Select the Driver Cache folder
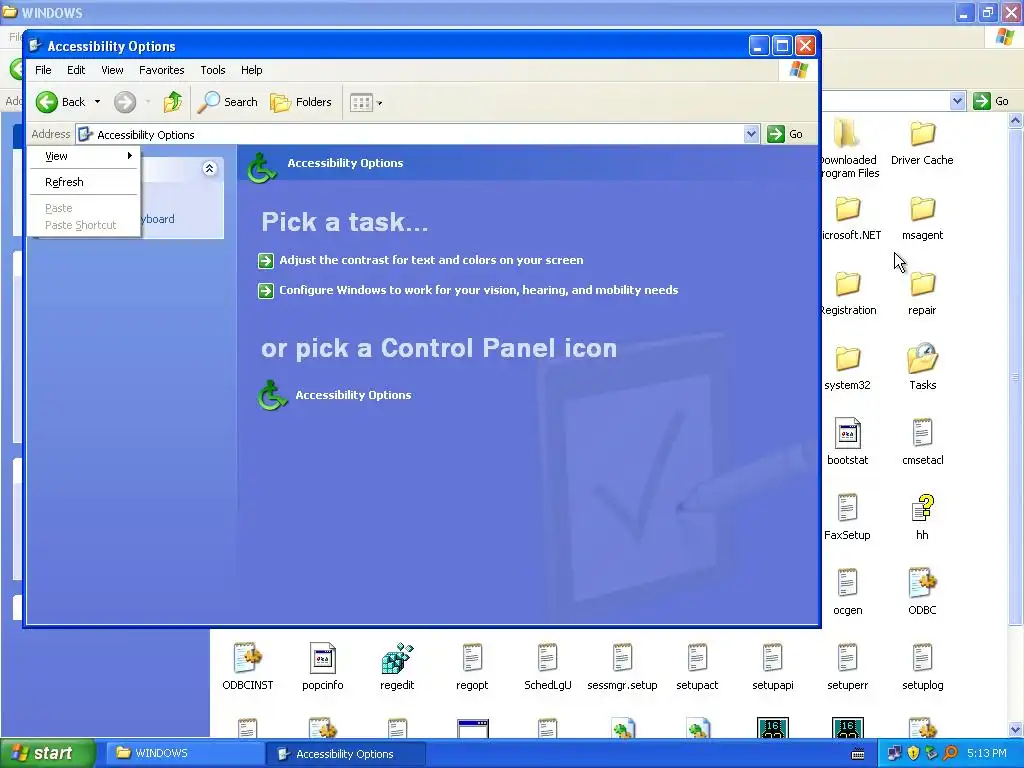The width and height of the screenshot is (1024, 768). coord(922,144)
